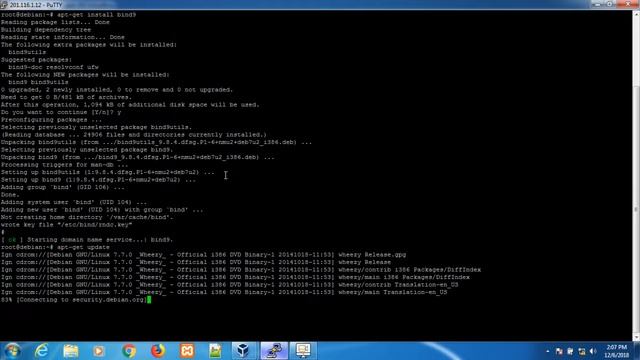Click 'Need to get 0 B/481 kB' line
The width and height of the screenshot is (640, 360).
pyautogui.click(x=67, y=97)
